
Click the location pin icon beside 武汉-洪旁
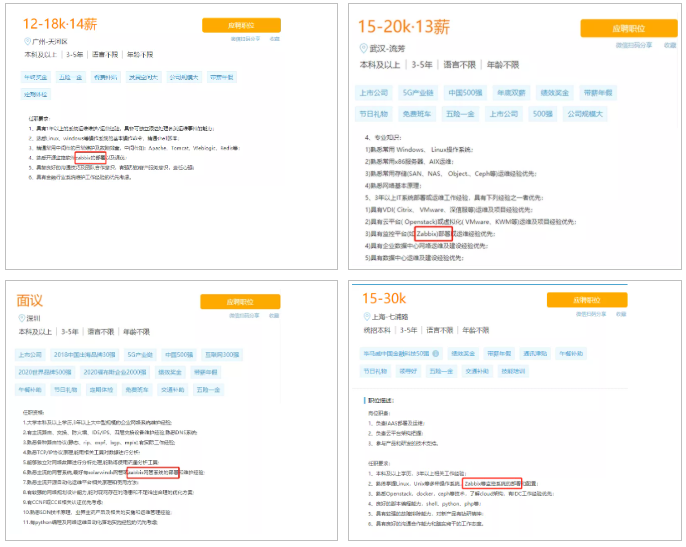(365, 48)
